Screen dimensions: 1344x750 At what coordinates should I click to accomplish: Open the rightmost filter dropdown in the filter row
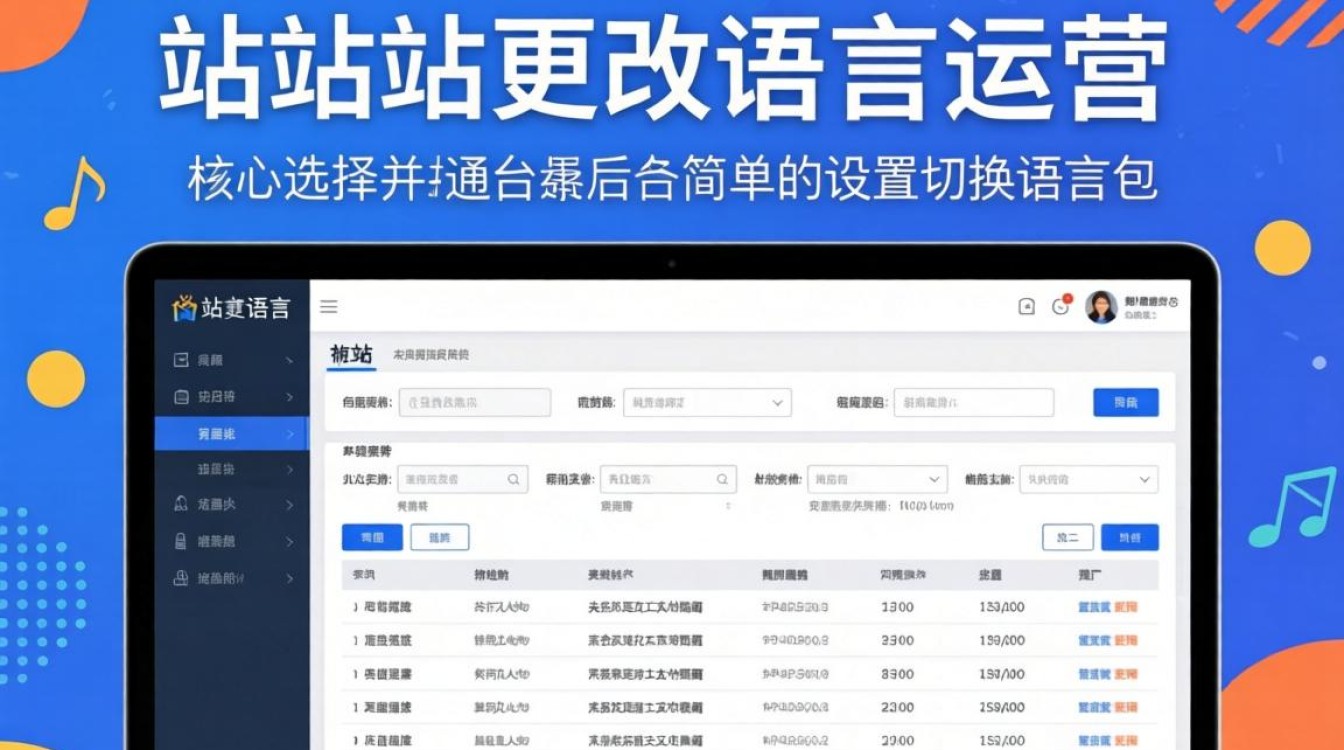coord(1088,479)
